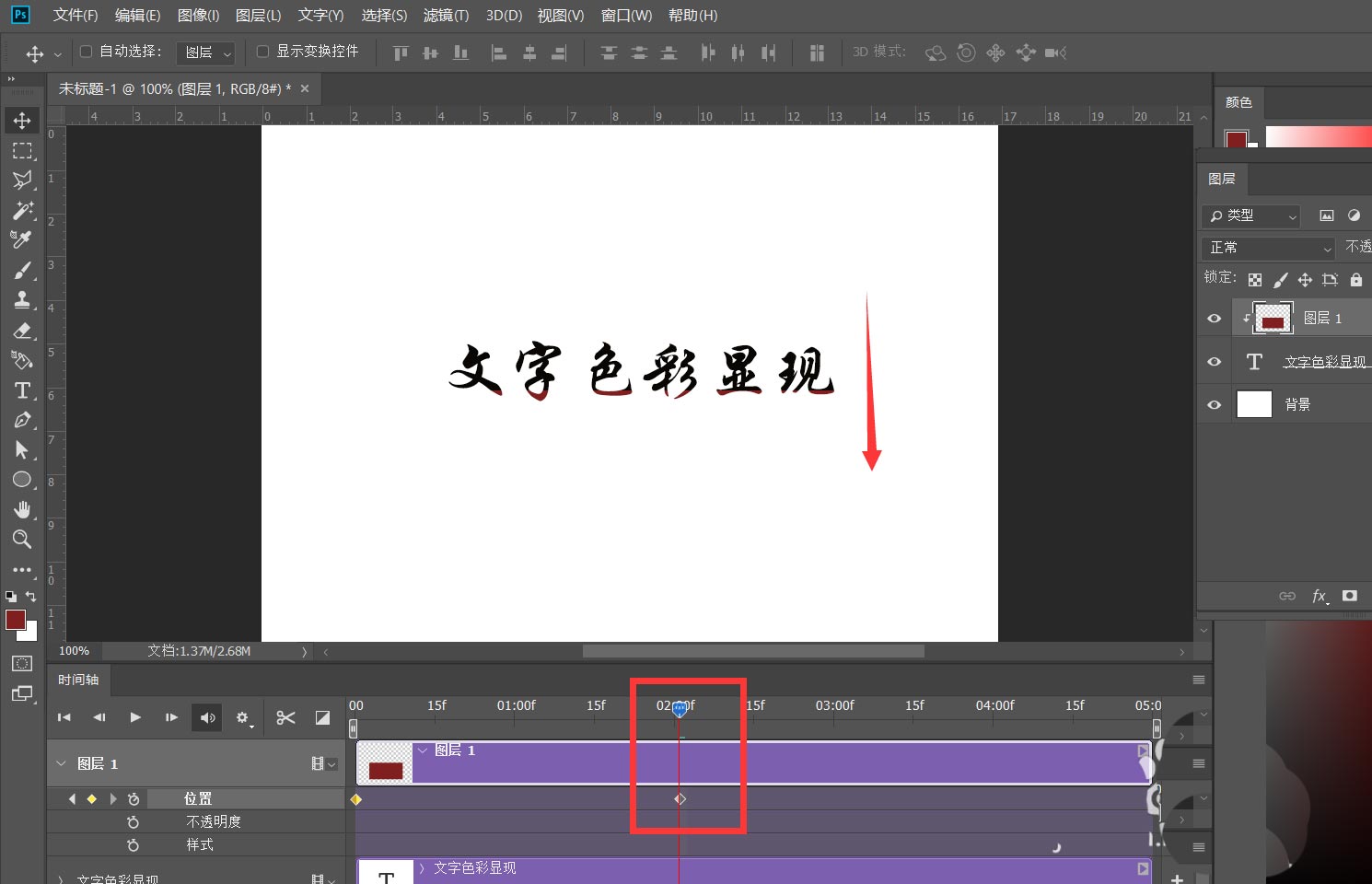Select the Paint Bucket tool
The height and width of the screenshot is (884, 1372).
[22, 360]
